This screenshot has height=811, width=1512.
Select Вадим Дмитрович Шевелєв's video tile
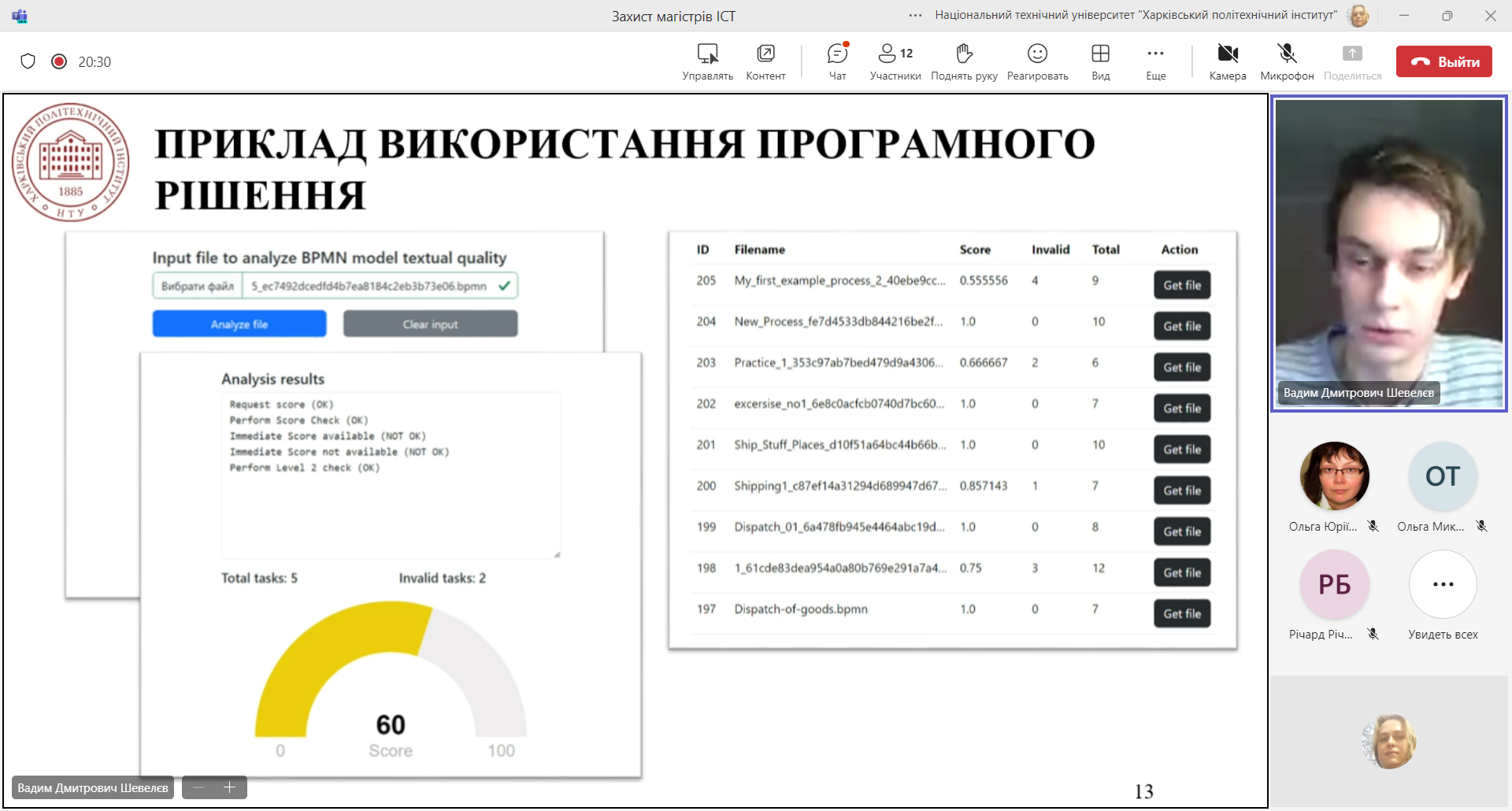pyautogui.click(x=1388, y=252)
